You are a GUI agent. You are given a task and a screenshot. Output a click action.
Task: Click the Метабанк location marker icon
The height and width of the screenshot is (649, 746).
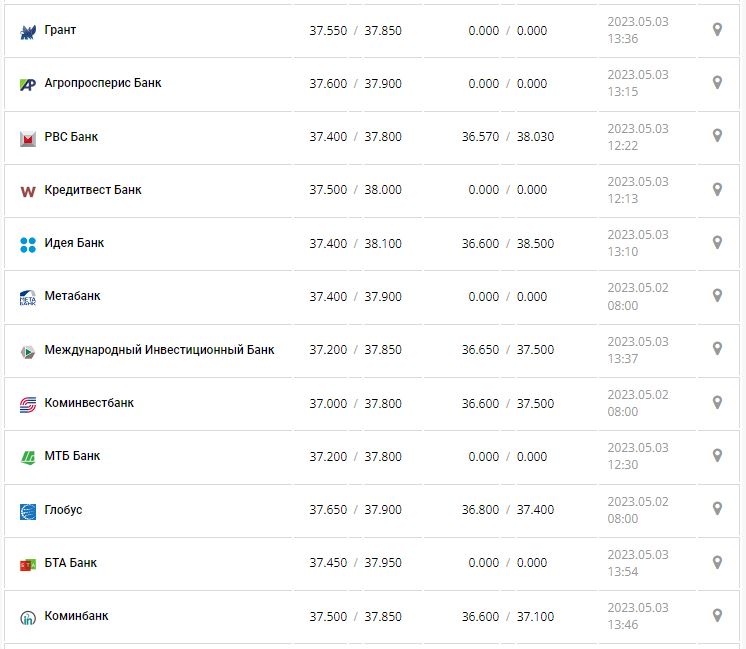point(717,295)
